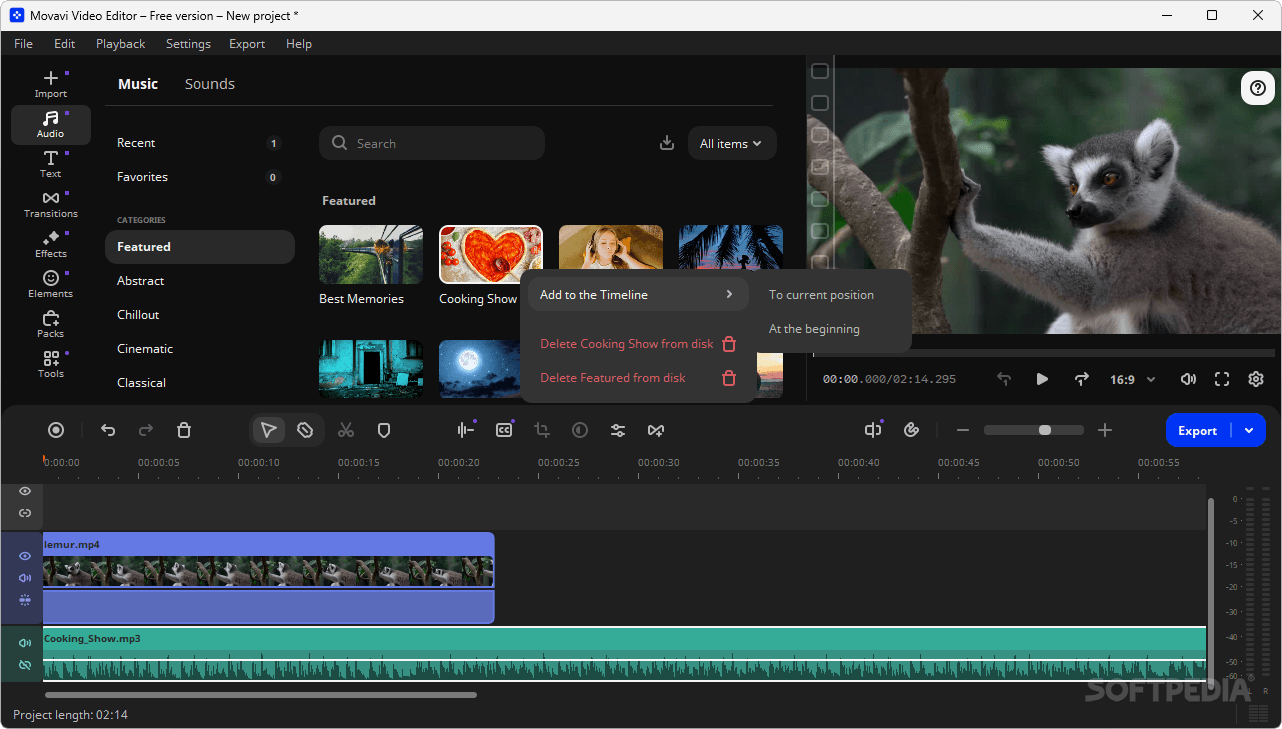Redo the action in timeline toolbar
This screenshot has height=729, width=1282.
(x=146, y=430)
